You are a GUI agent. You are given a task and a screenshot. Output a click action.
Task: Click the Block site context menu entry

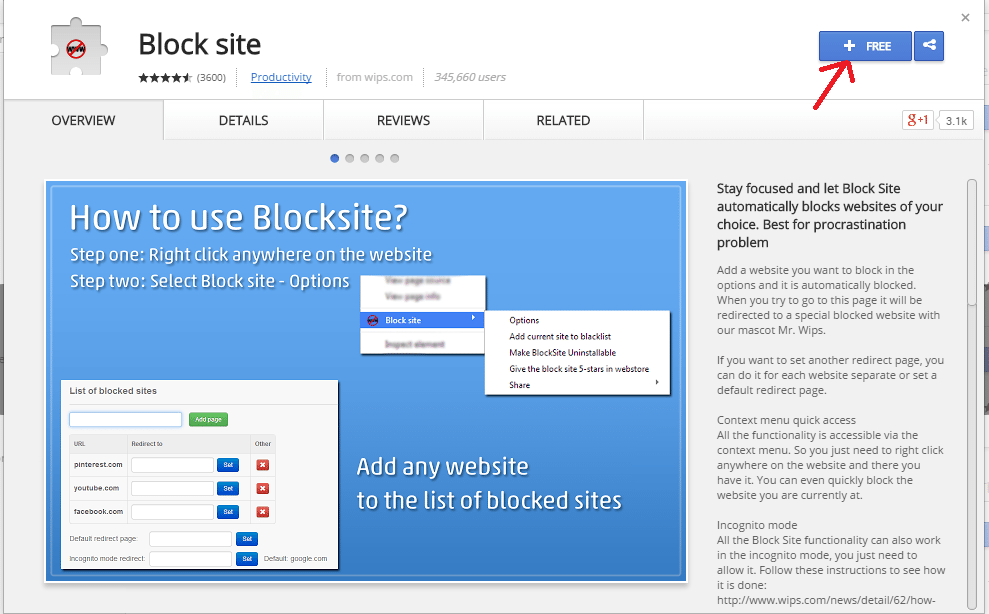pyautogui.click(x=422, y=320)
